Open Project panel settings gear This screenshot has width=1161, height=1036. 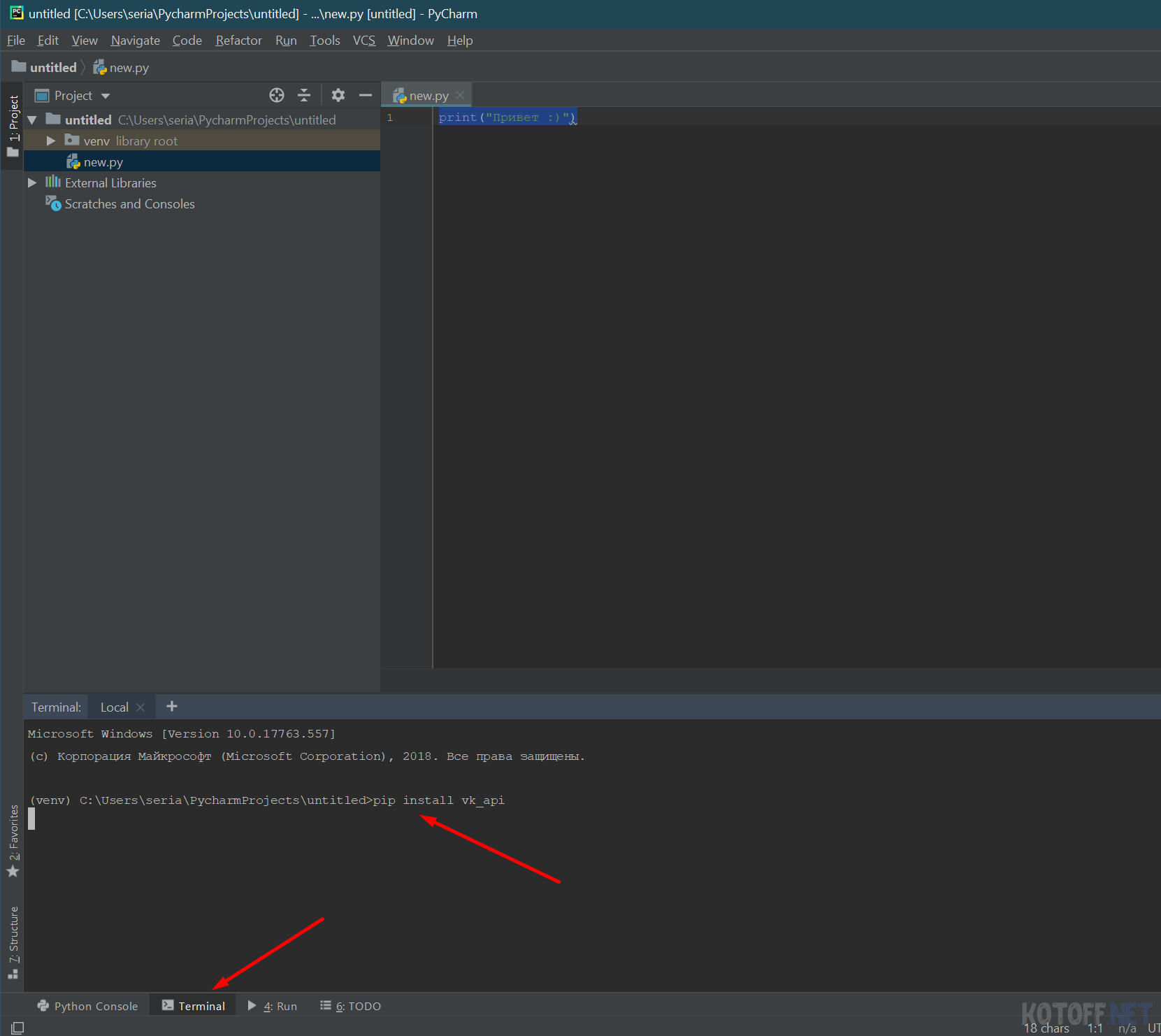coord(338,95)
